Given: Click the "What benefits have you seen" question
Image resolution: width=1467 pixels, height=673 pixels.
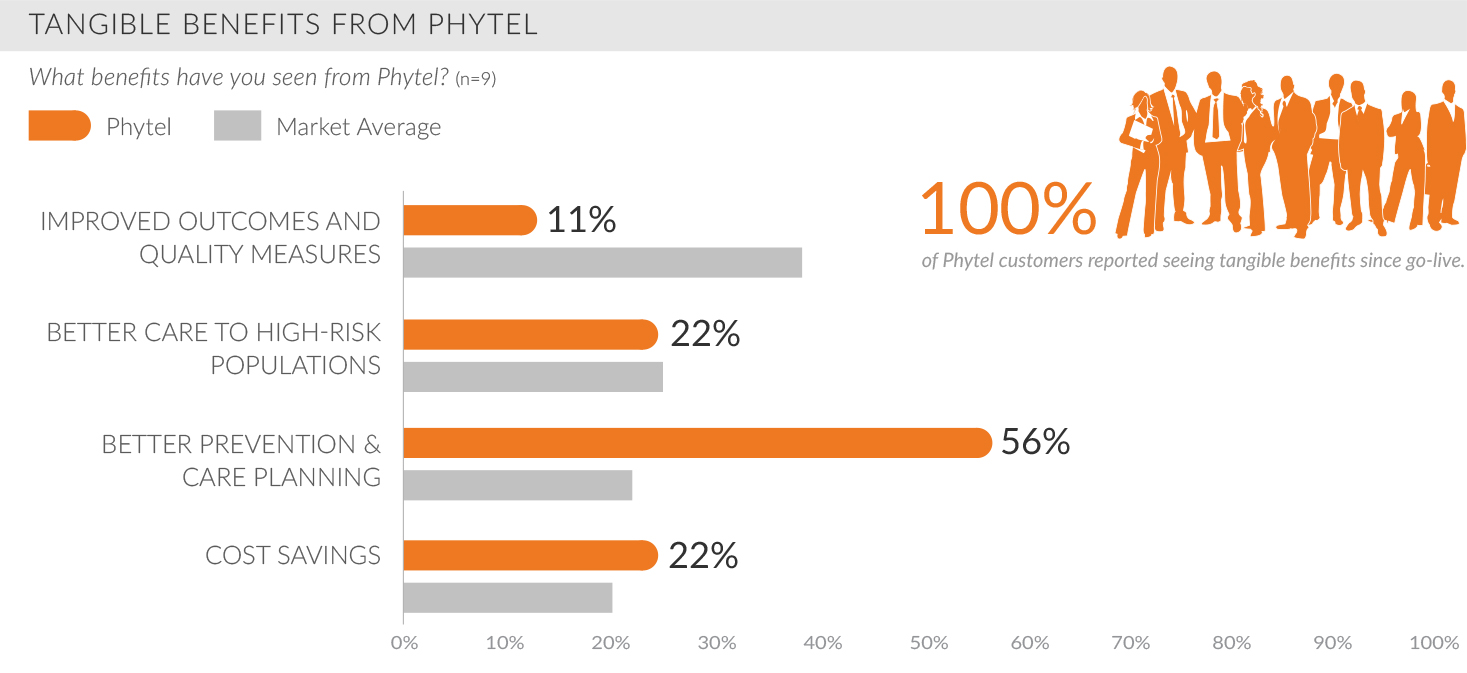Looking at the screenshot, I should (241, 77).
